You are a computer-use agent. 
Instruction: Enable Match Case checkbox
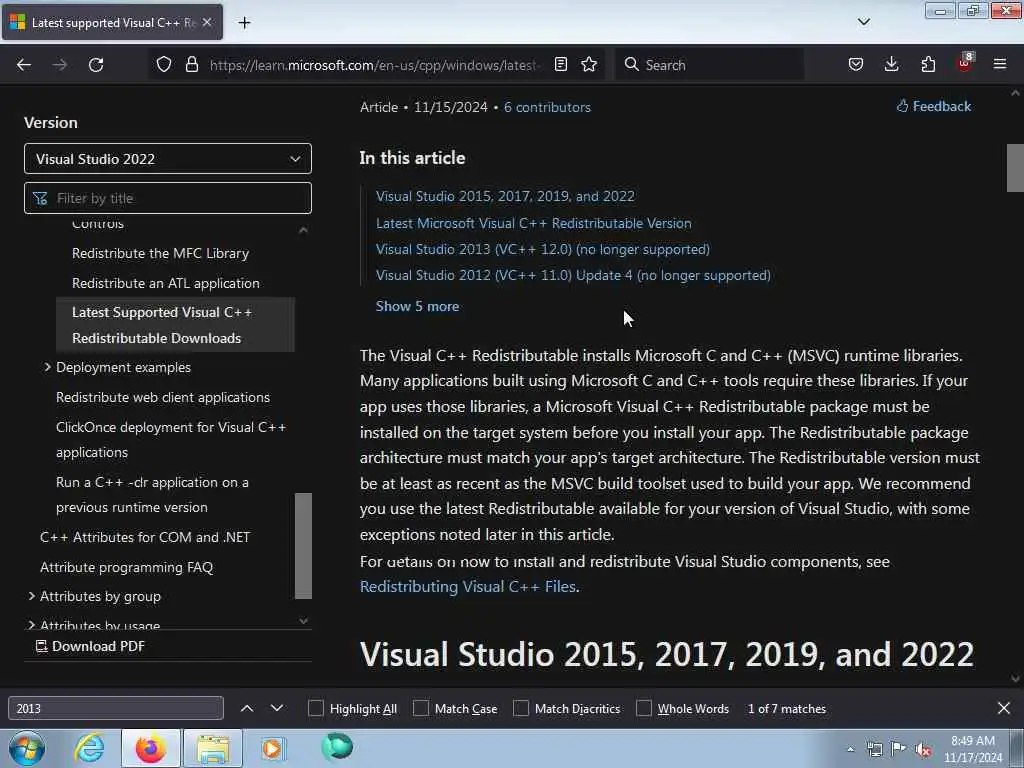coord(421,708)
